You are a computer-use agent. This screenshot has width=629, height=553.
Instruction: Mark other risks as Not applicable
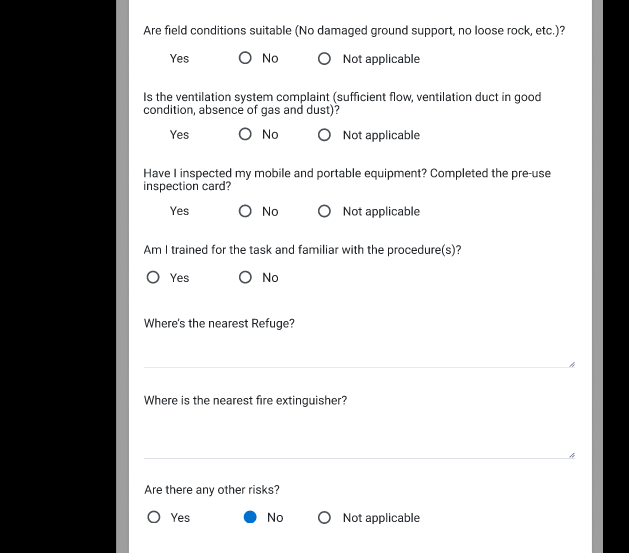pos(324,518)
